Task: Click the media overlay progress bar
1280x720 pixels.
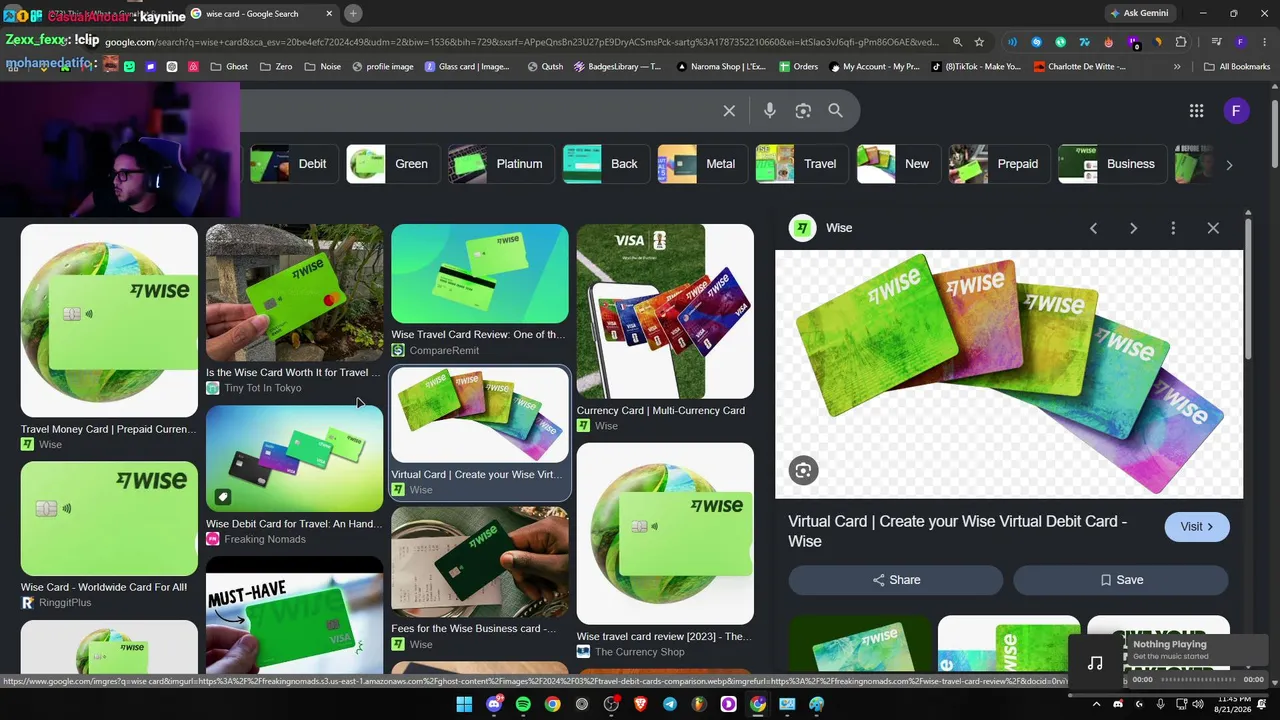Action: click(1197, 680)
